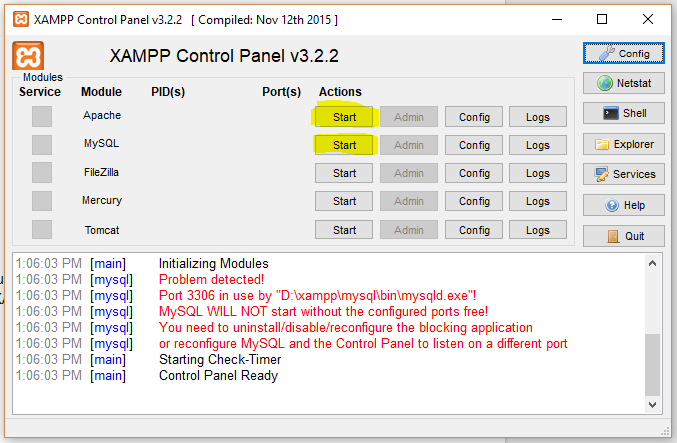
Task: Click the MySQL module label
Action: click(x=101, y=143)
